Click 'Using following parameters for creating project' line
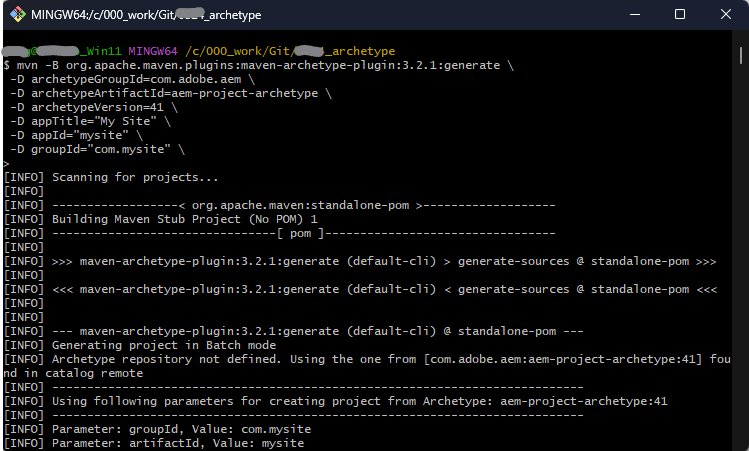 [335, 401]
